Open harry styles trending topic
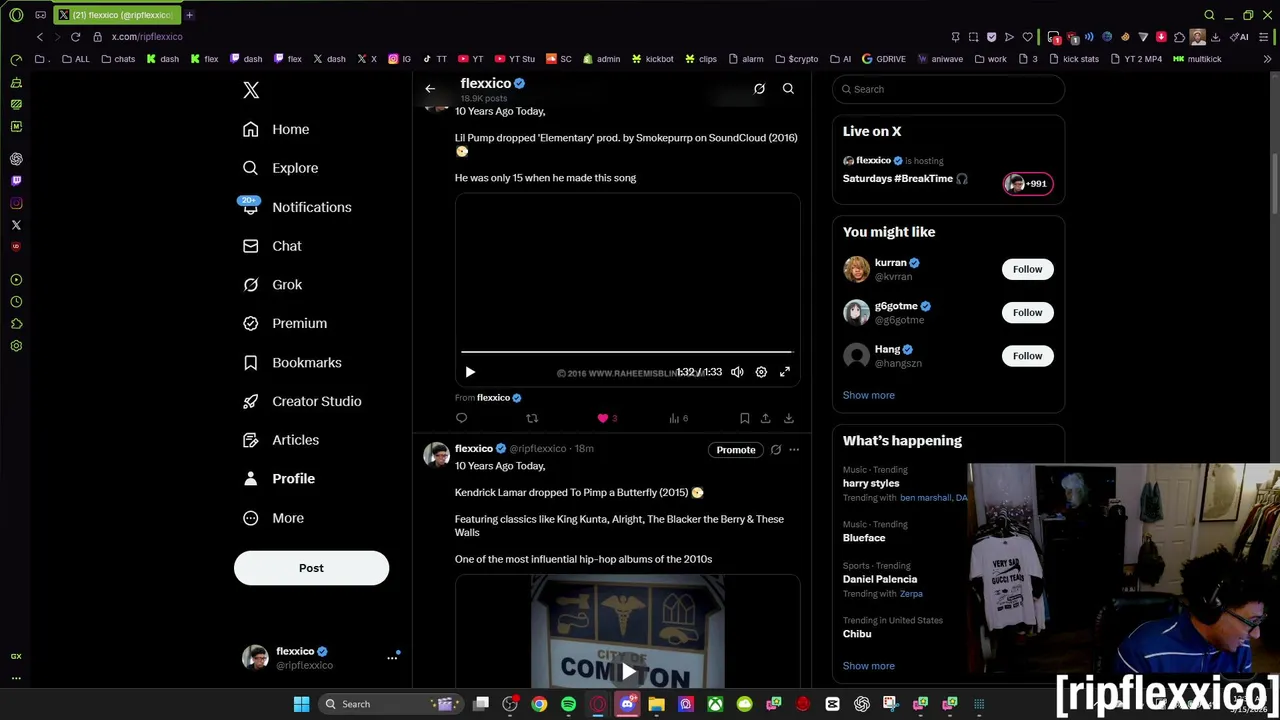The image size is (1280, 720). [x=871, y=484]
